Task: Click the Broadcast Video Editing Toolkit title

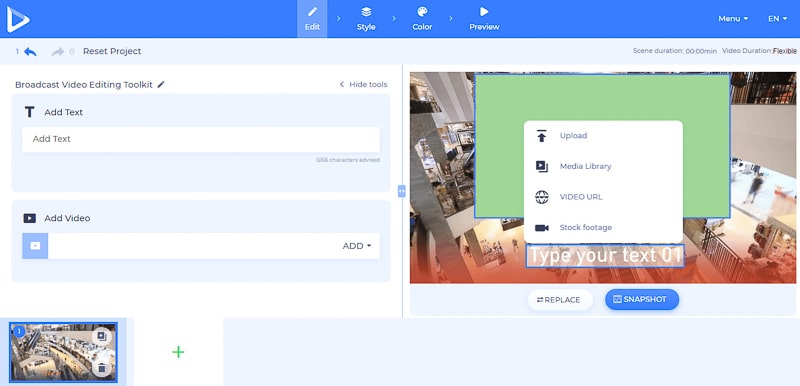Action: [84, 85]
